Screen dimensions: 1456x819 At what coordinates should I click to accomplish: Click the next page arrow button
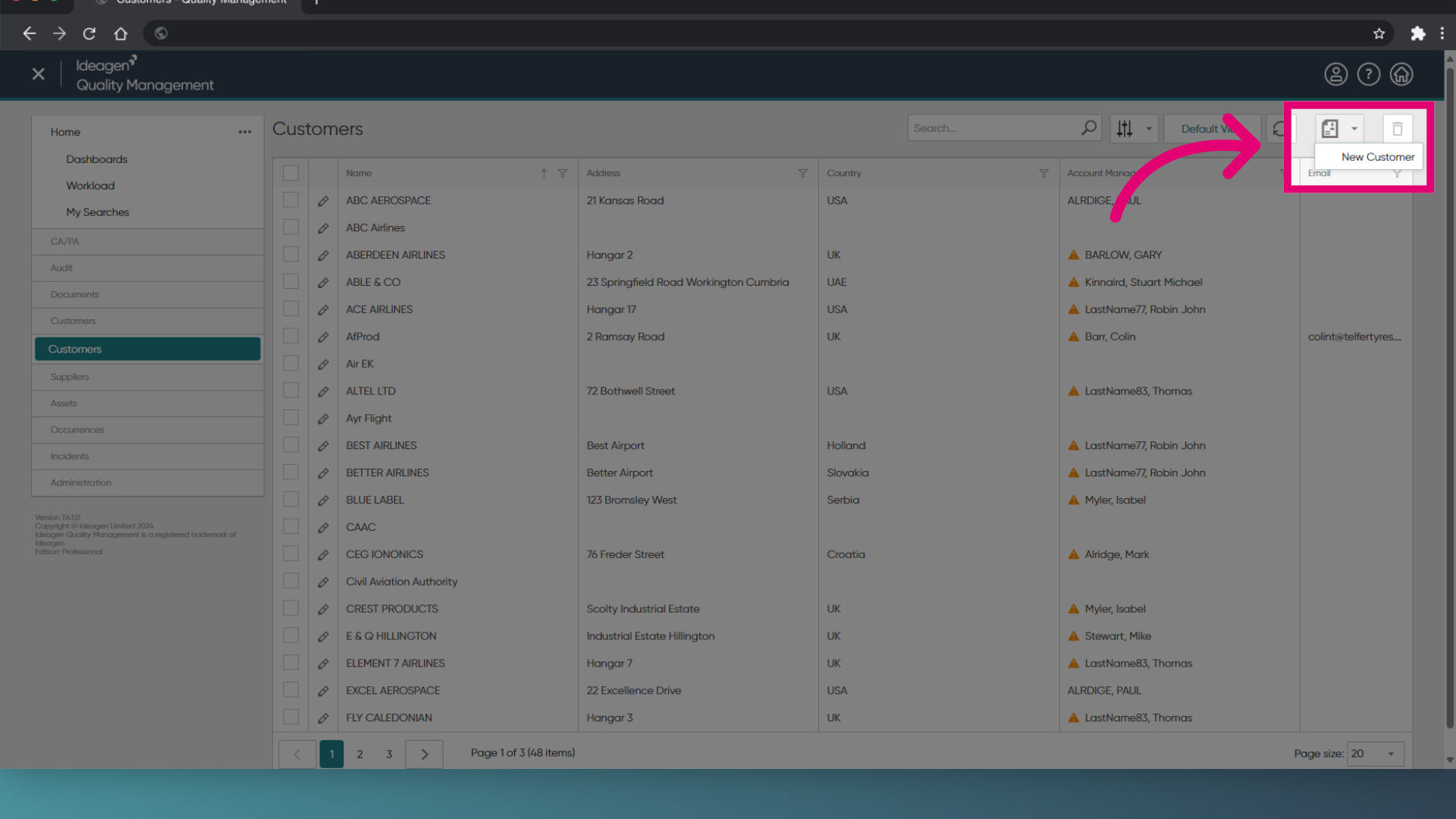click(425, 755)
